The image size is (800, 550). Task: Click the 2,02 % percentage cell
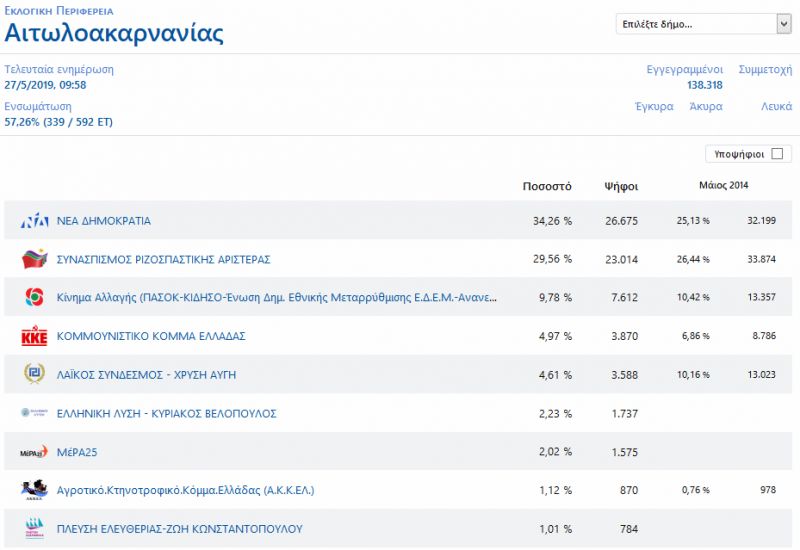click(x=555, y=452)
